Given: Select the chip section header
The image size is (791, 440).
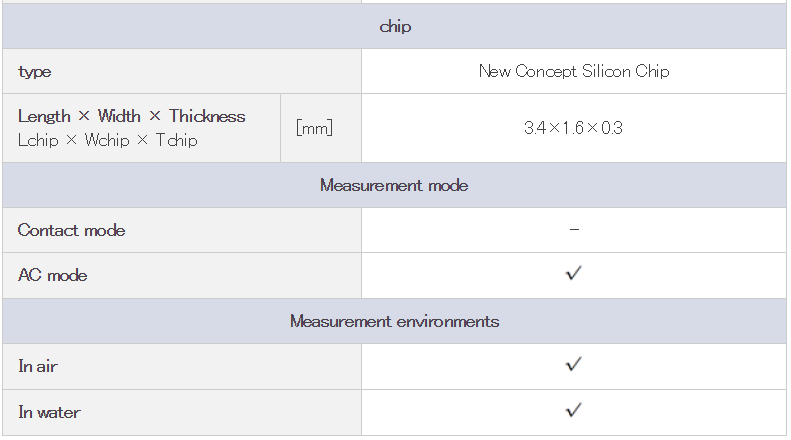Looking at the screenshot, I should (x=394, y=26).
